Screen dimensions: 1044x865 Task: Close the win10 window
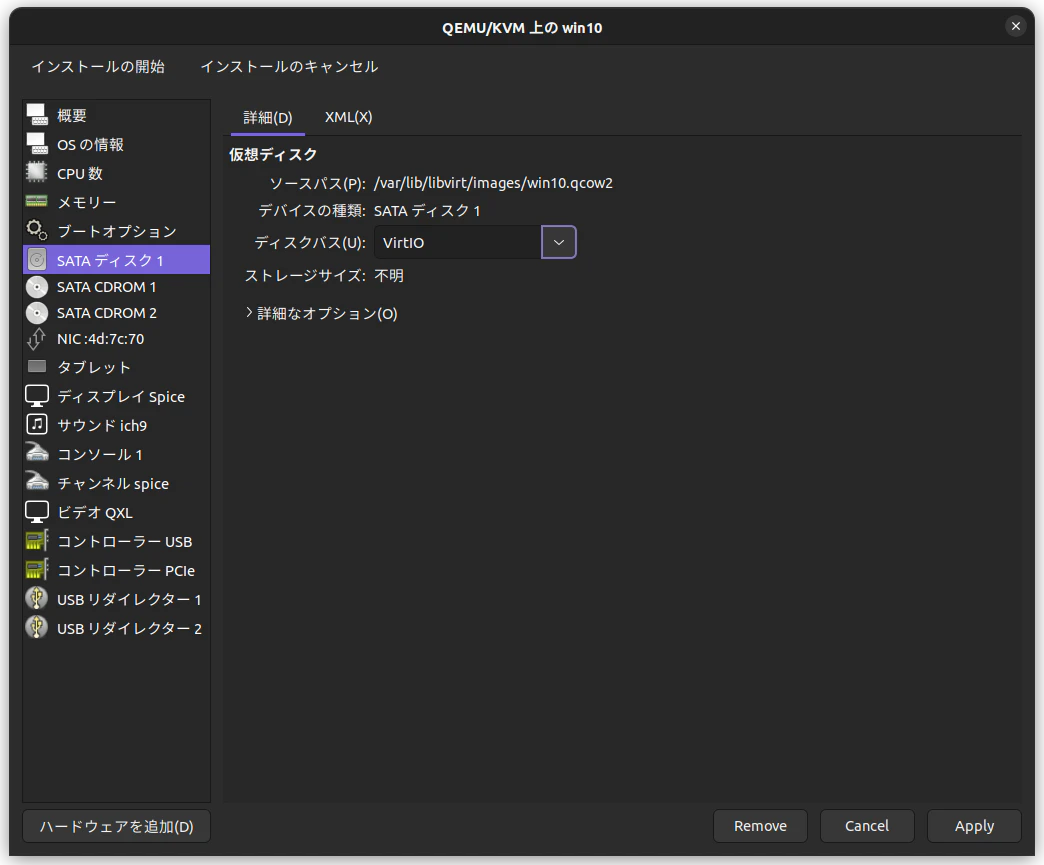1015,27
